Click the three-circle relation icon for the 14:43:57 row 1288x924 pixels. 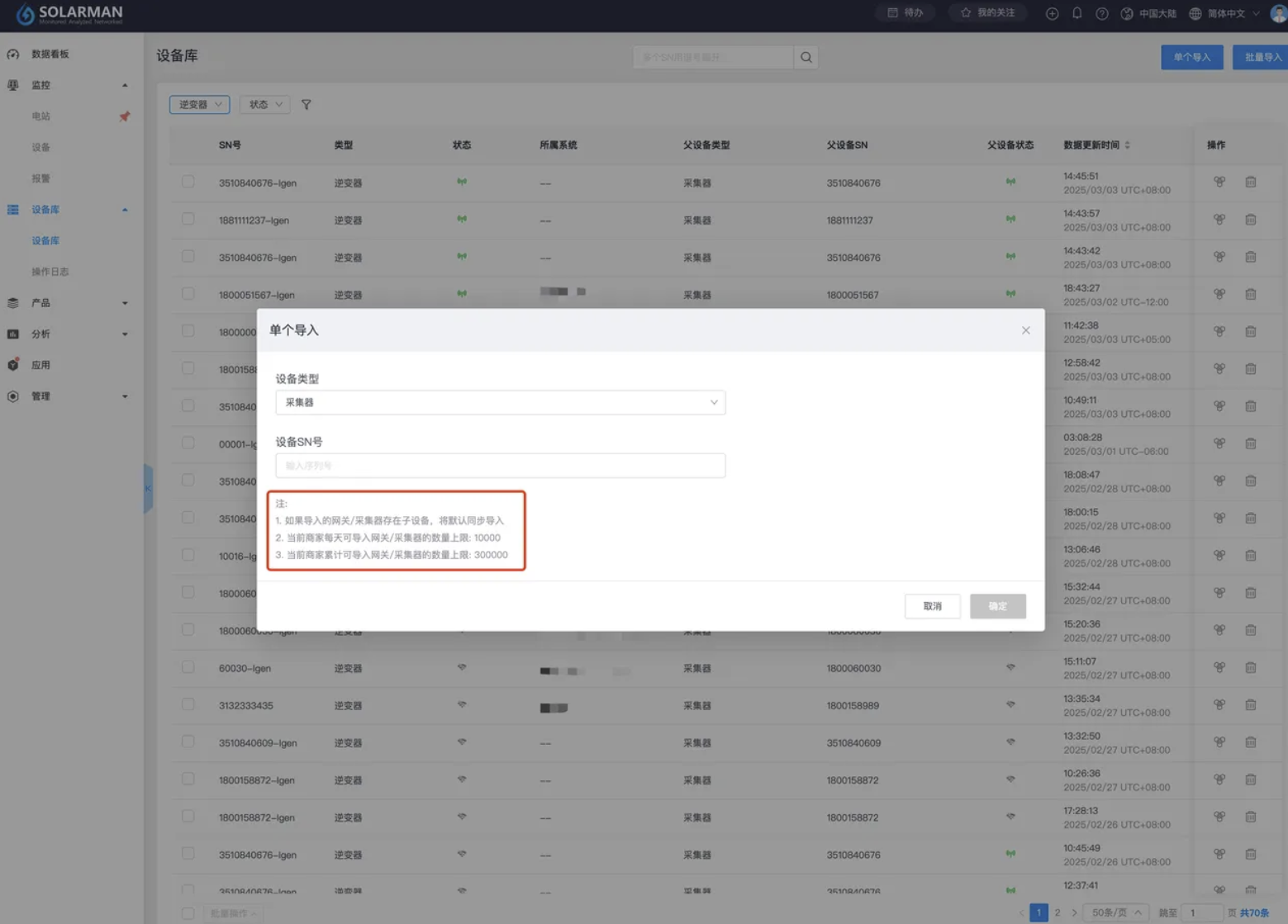click(1219, 220)
